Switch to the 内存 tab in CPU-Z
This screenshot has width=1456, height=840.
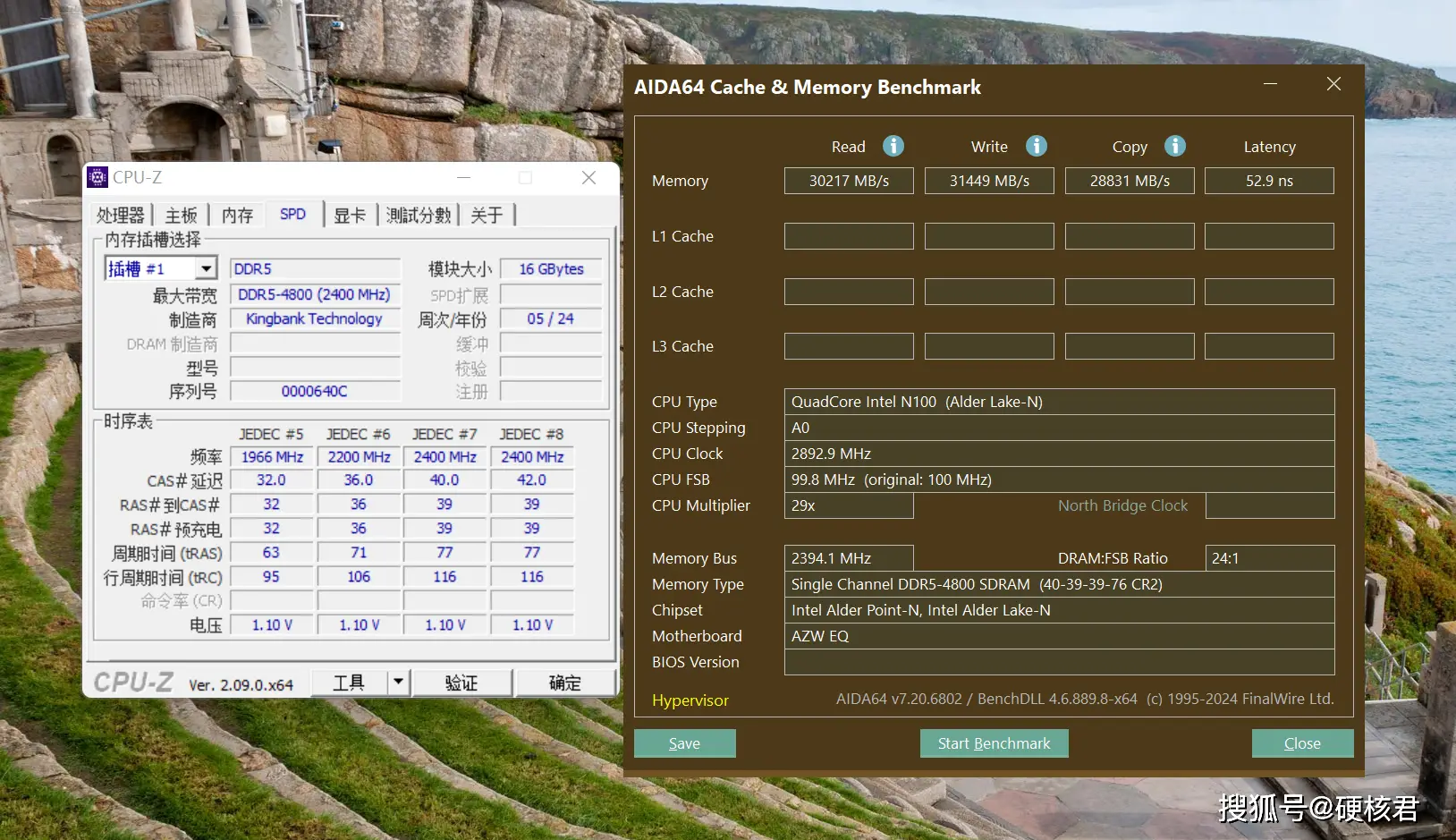coord(238,216)
